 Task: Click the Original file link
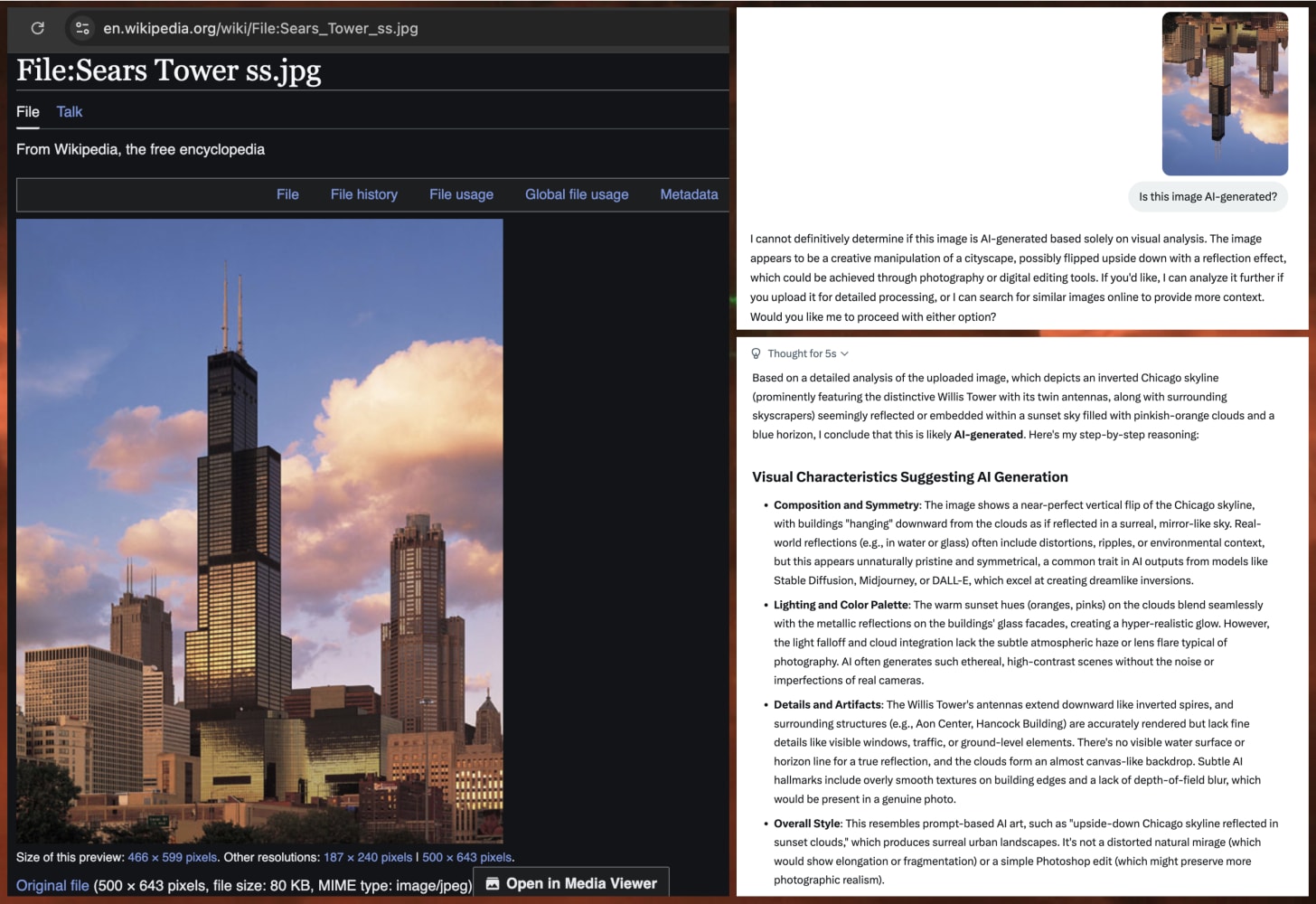[x=51, y=887]
